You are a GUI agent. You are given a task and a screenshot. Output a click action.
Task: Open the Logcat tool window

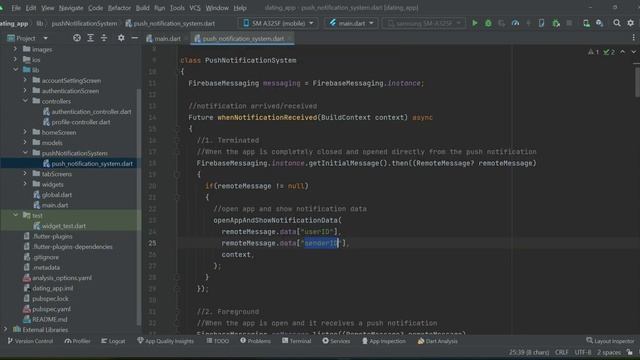[x=113, y=341]
